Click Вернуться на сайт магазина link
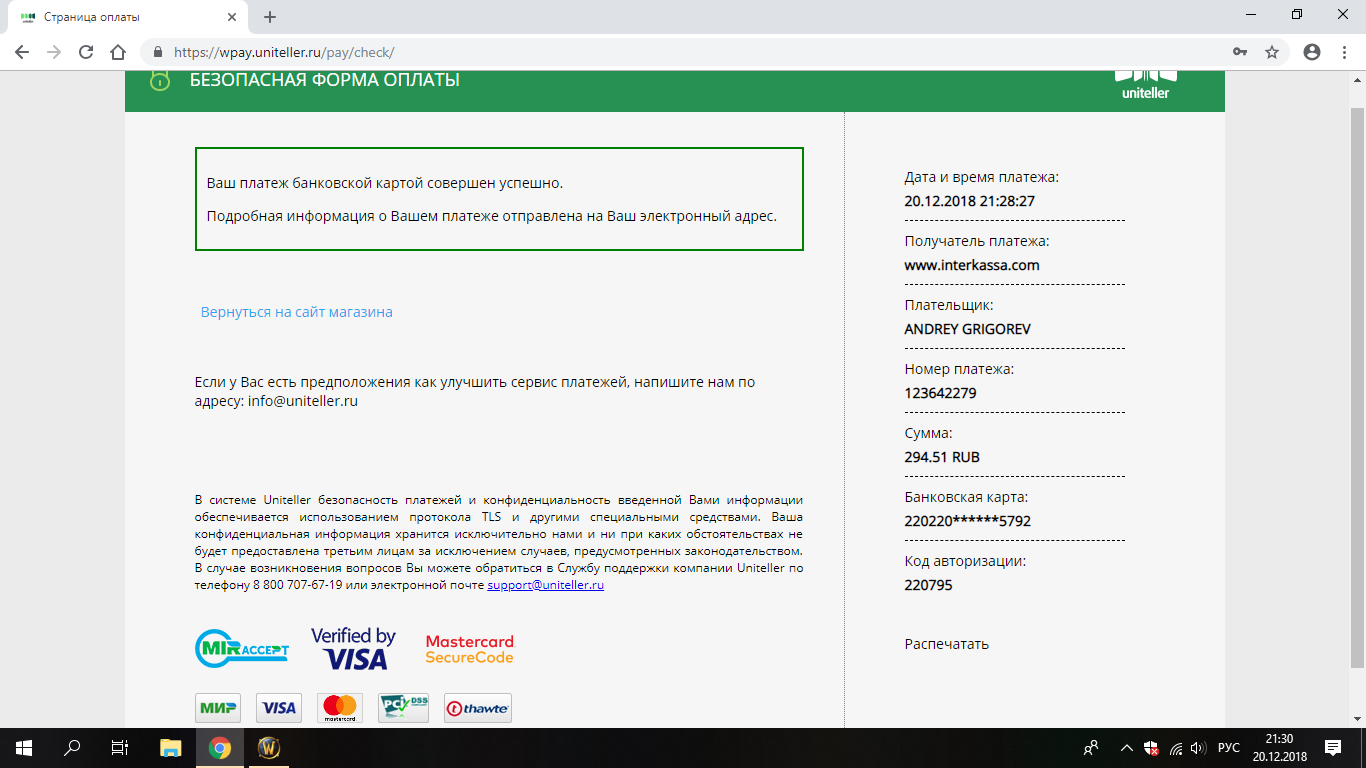Viewport: 1366px width, 768px height. [297, 312]
